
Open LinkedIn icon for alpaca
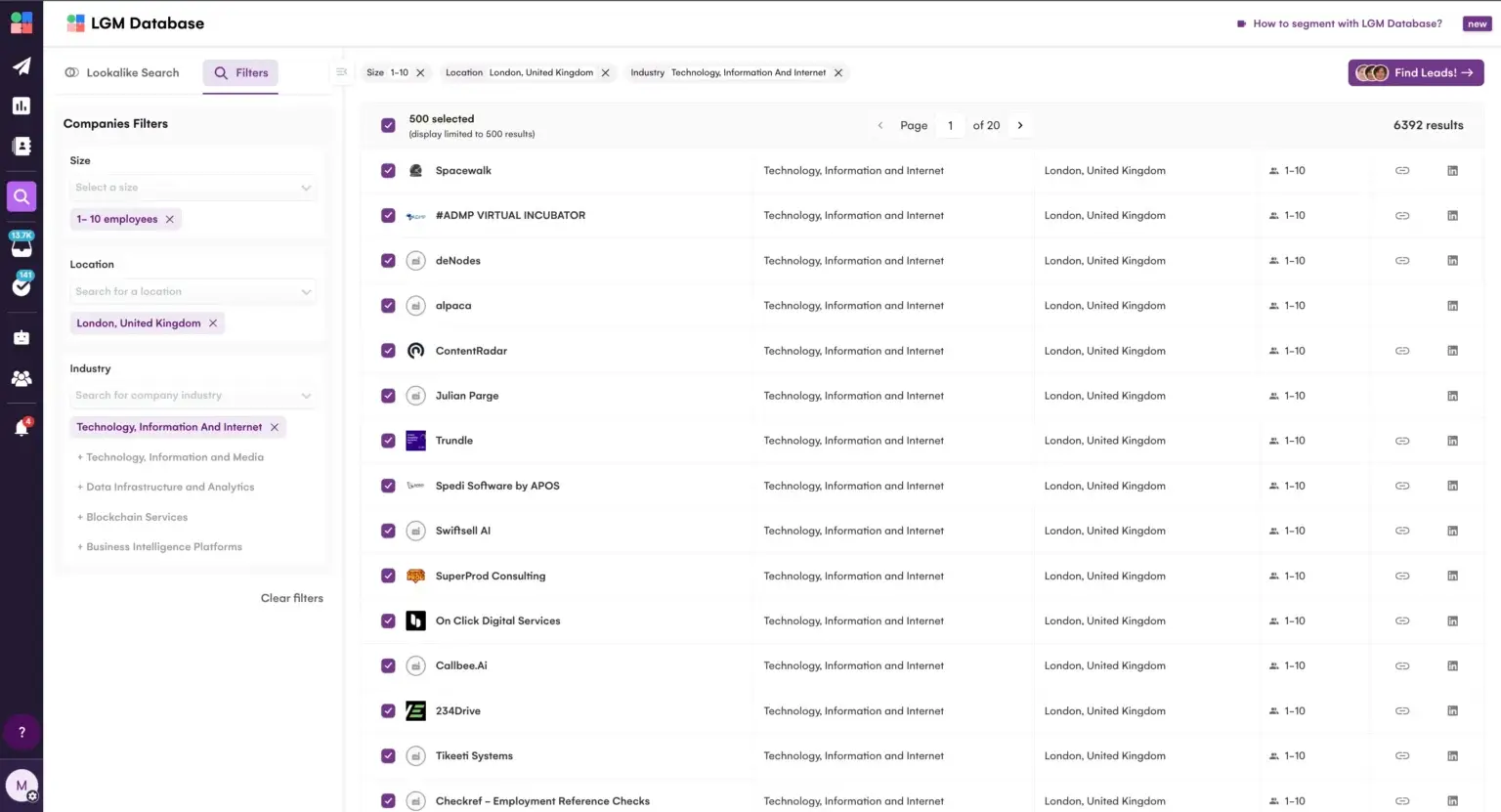pyautogui.click(x=1452, y=306)
